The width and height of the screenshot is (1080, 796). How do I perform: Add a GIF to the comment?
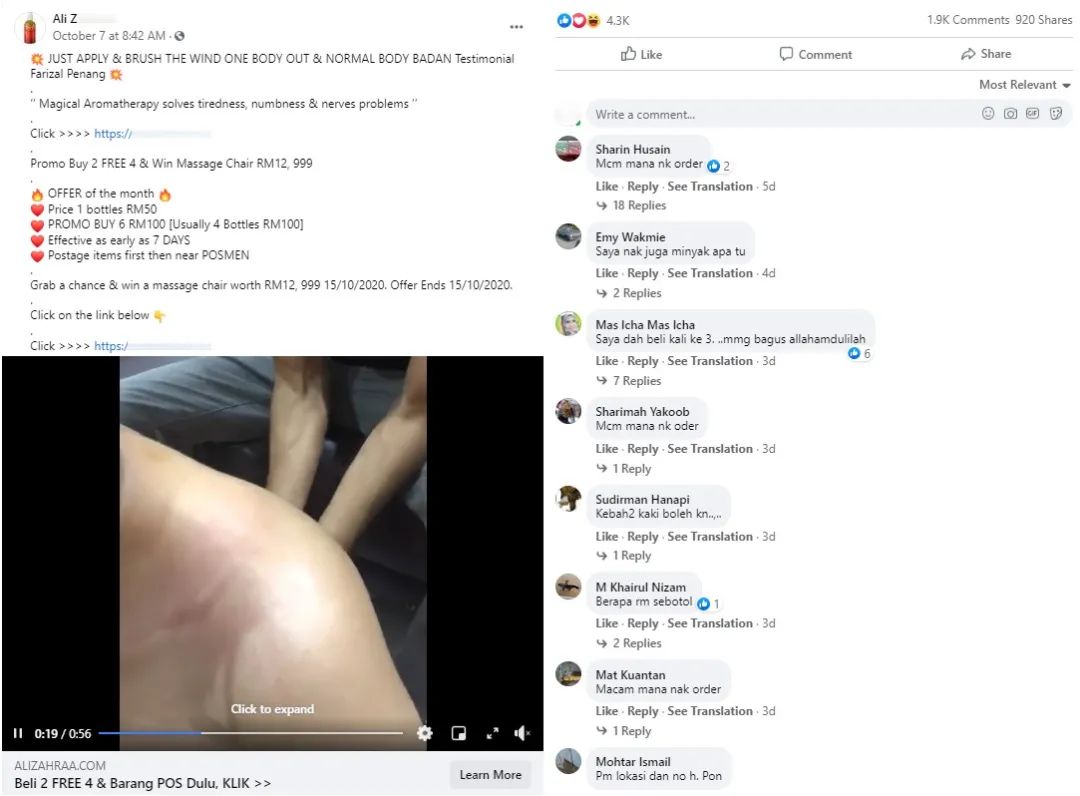click(1032, 114)
